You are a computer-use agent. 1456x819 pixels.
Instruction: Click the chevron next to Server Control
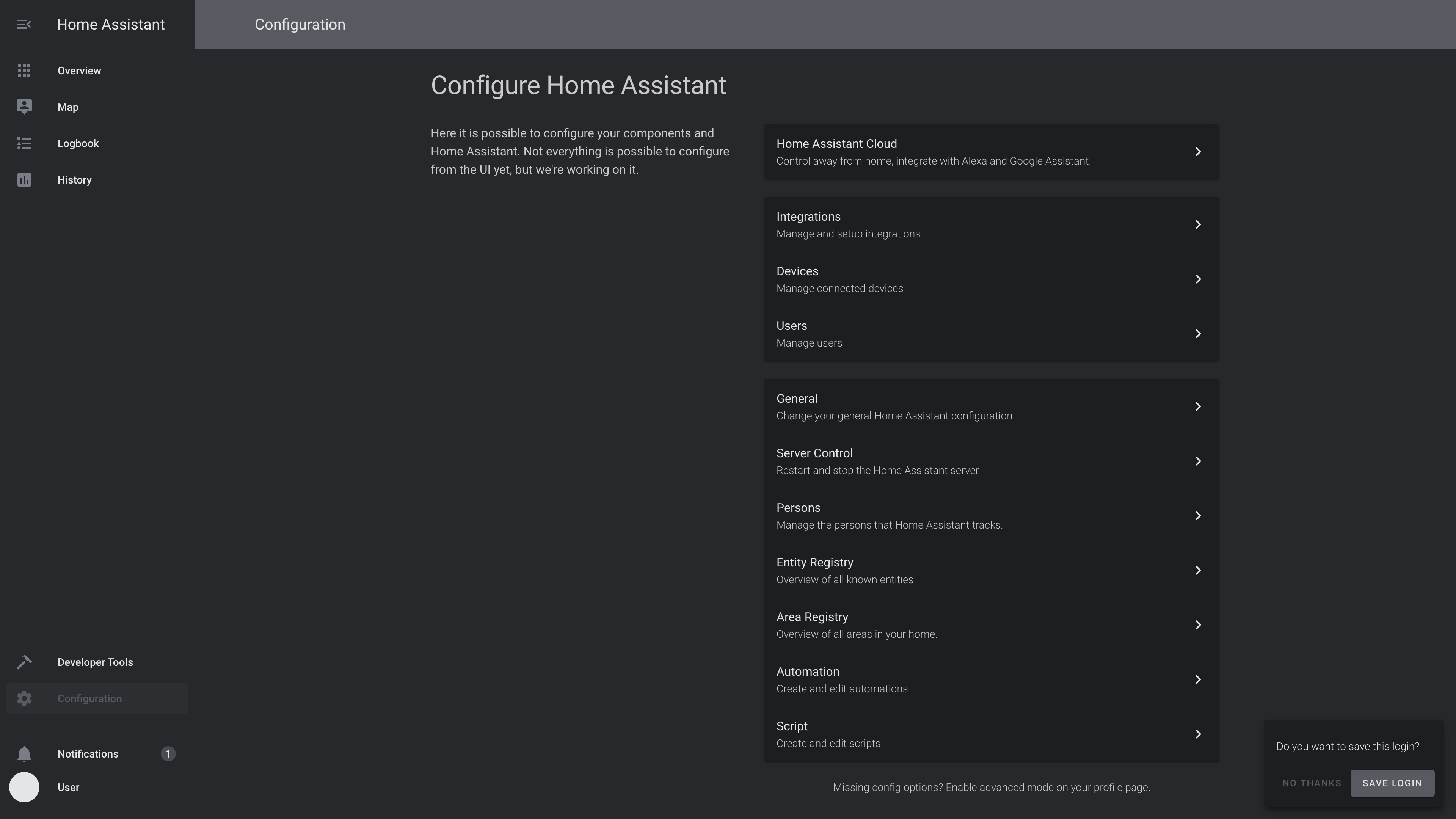[1198, 461]
